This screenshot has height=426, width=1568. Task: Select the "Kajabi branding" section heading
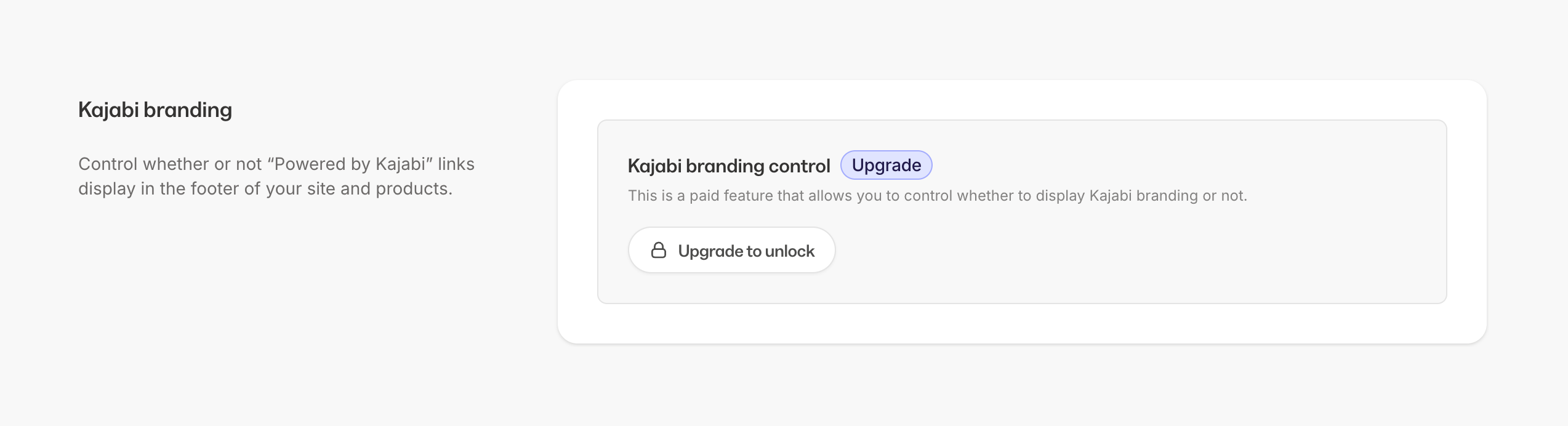click(155, 110)
